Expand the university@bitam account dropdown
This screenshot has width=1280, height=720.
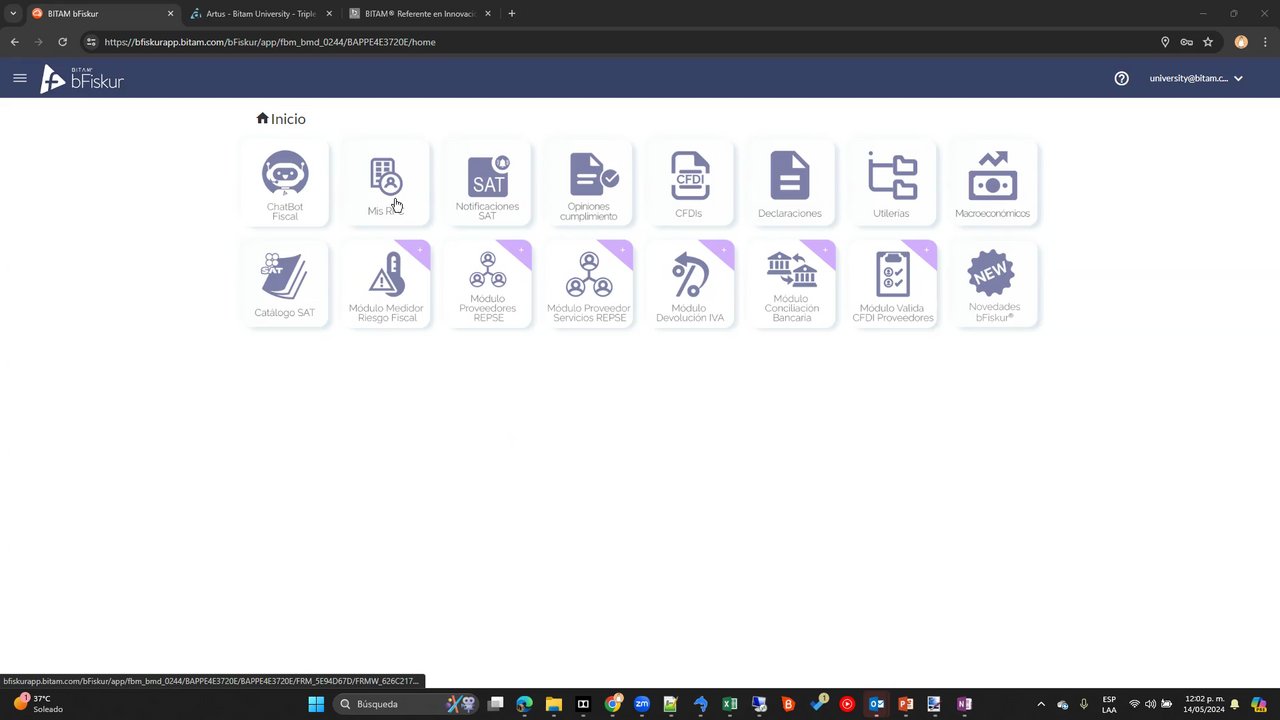click(x=1196, y=78)
